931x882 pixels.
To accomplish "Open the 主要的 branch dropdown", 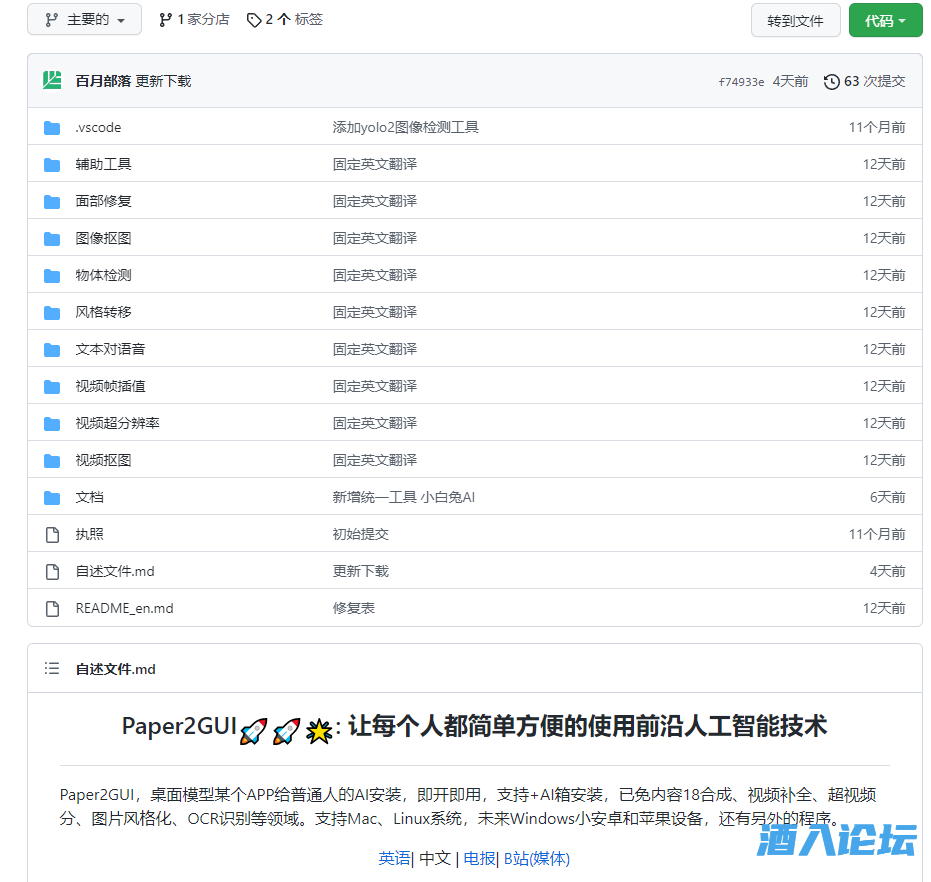I will tap(84, 20).
